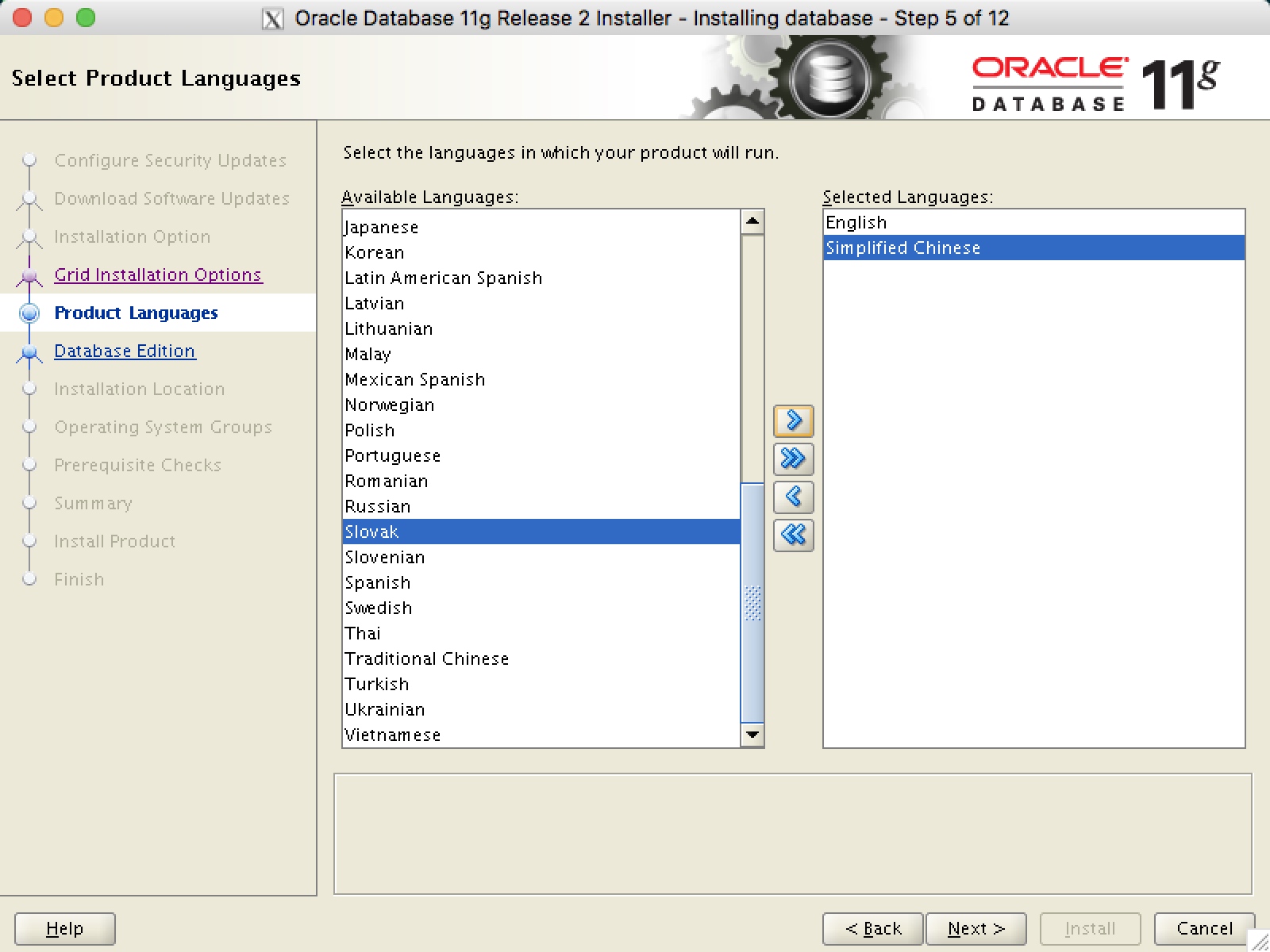Click the Product Languages sidebar entry

[x=136, y=313]
